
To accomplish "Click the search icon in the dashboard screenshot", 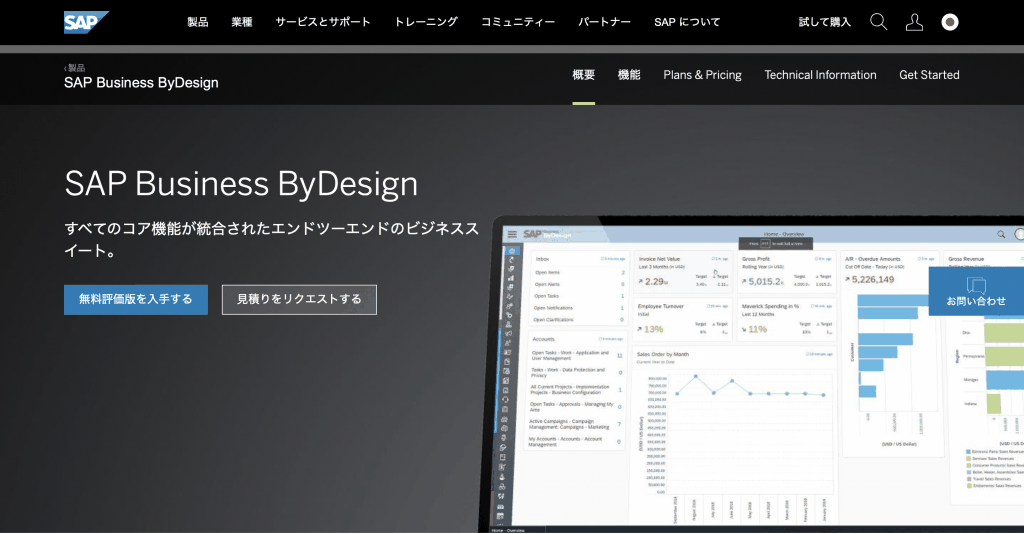I will coord(1000,234).
